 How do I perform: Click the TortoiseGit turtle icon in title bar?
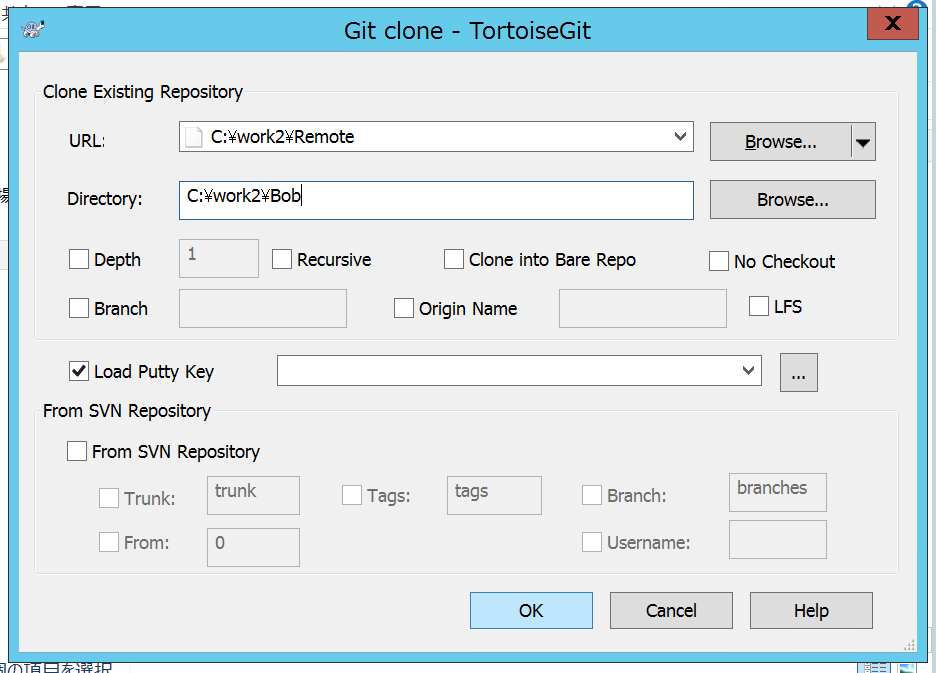coord(33,29)
